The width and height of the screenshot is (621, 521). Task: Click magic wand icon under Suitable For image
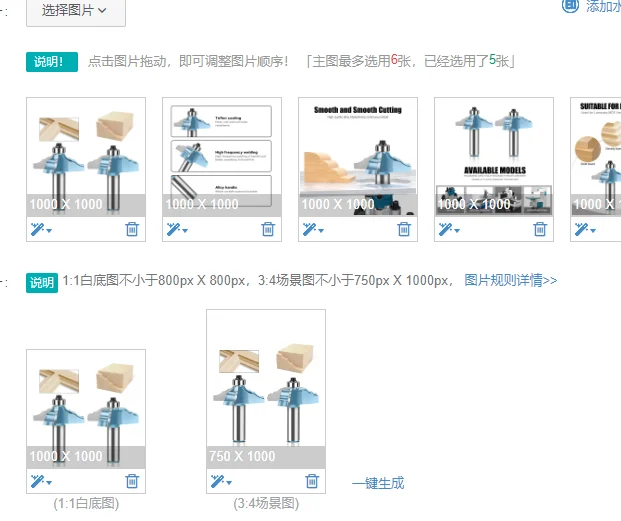pos(581,229)
